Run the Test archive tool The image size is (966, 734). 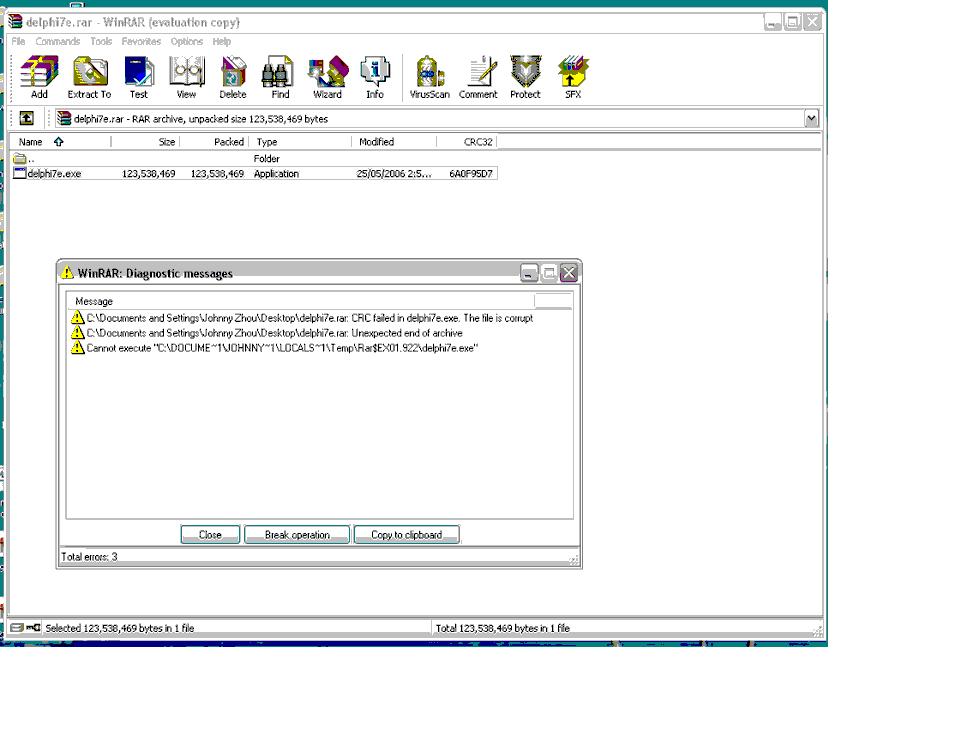139,77
